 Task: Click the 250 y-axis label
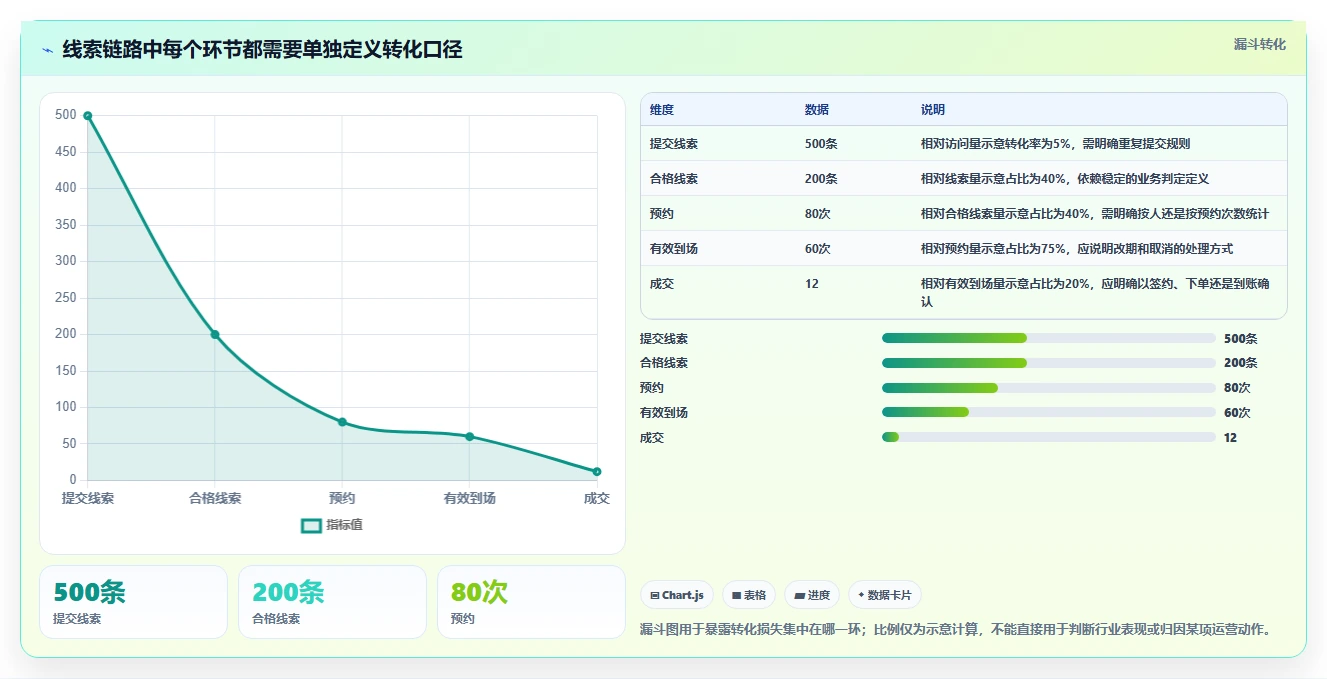point(66,297)
